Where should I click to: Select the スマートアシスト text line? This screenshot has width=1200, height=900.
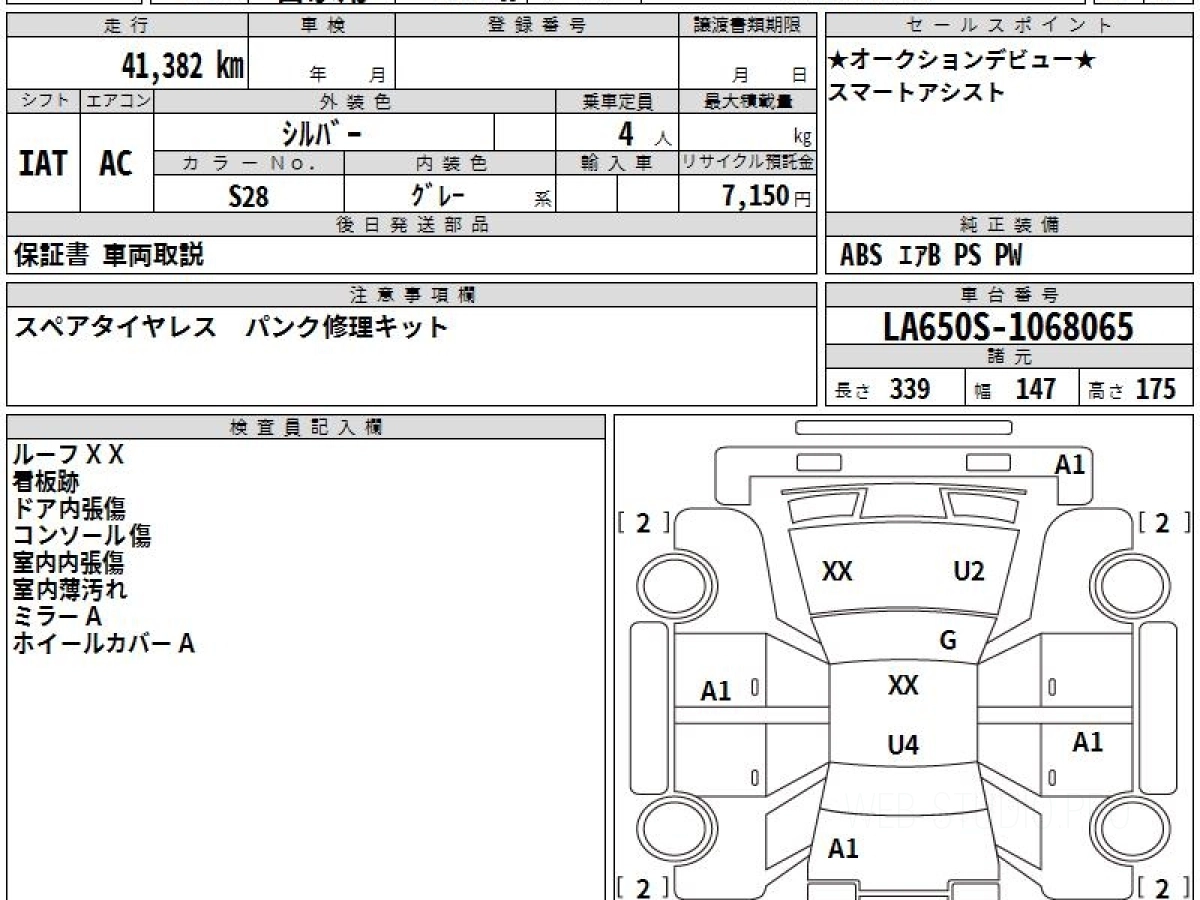pos(916,93)
